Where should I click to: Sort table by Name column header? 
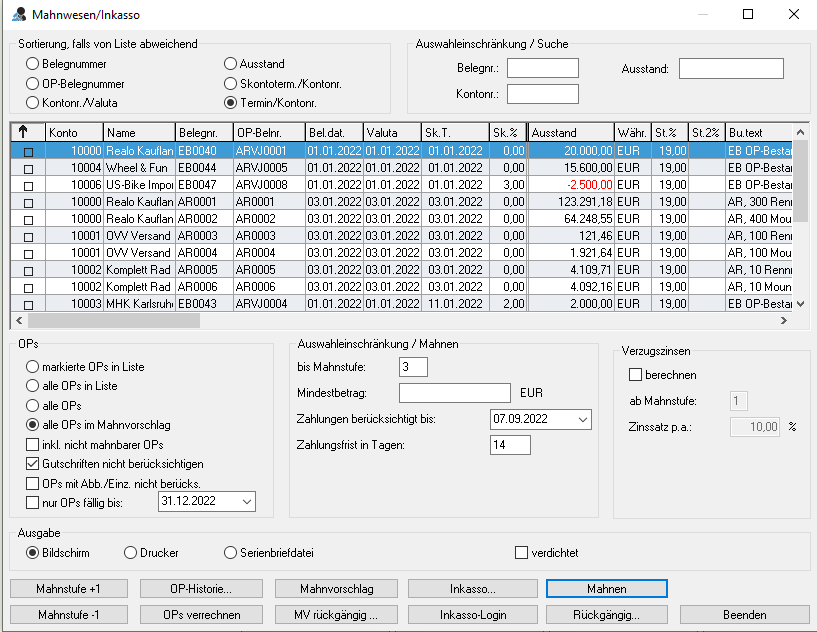pyautogui.click(x=139, y=132)
